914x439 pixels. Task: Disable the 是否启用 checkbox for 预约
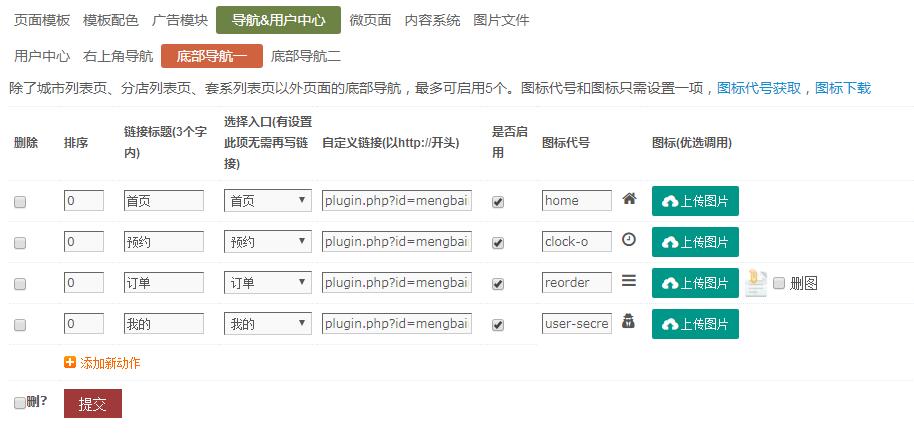click(498, 243)
